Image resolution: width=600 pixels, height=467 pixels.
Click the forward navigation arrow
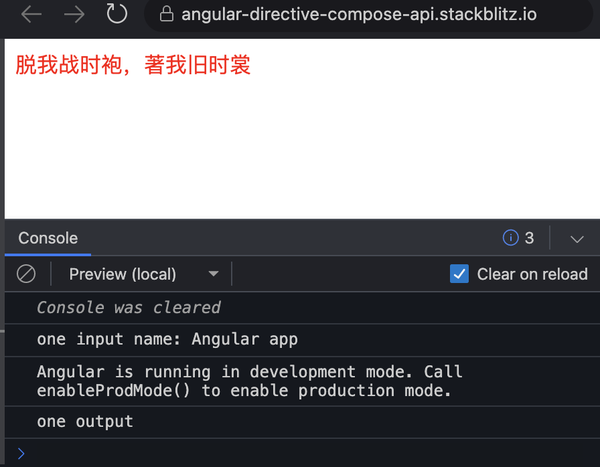tap(74, 15)
